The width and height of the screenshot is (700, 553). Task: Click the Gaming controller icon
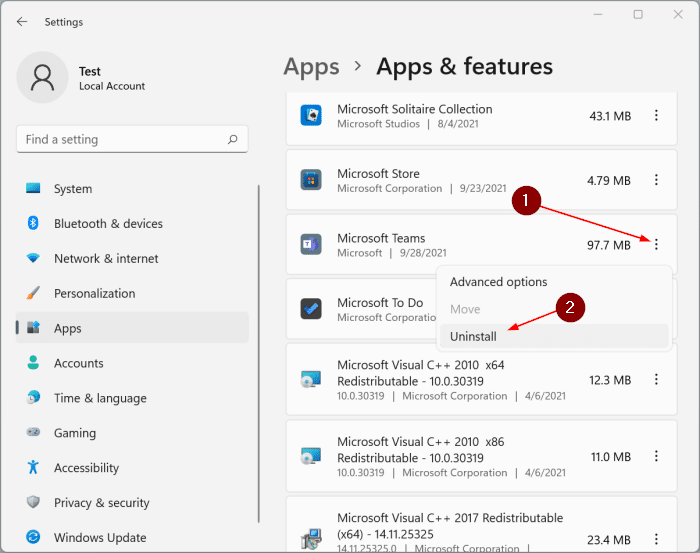pos(33,432)
